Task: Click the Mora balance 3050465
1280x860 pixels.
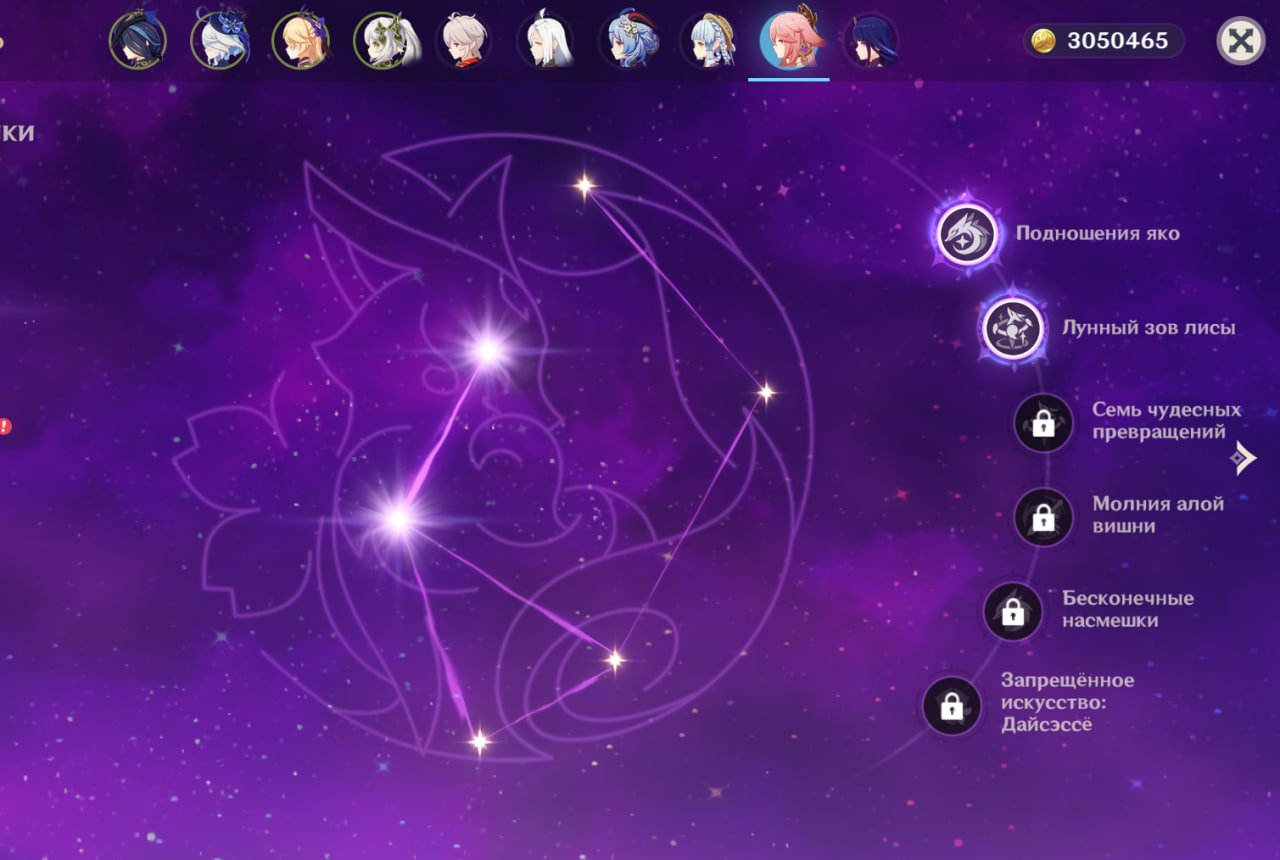Action: coord(1117,41)
